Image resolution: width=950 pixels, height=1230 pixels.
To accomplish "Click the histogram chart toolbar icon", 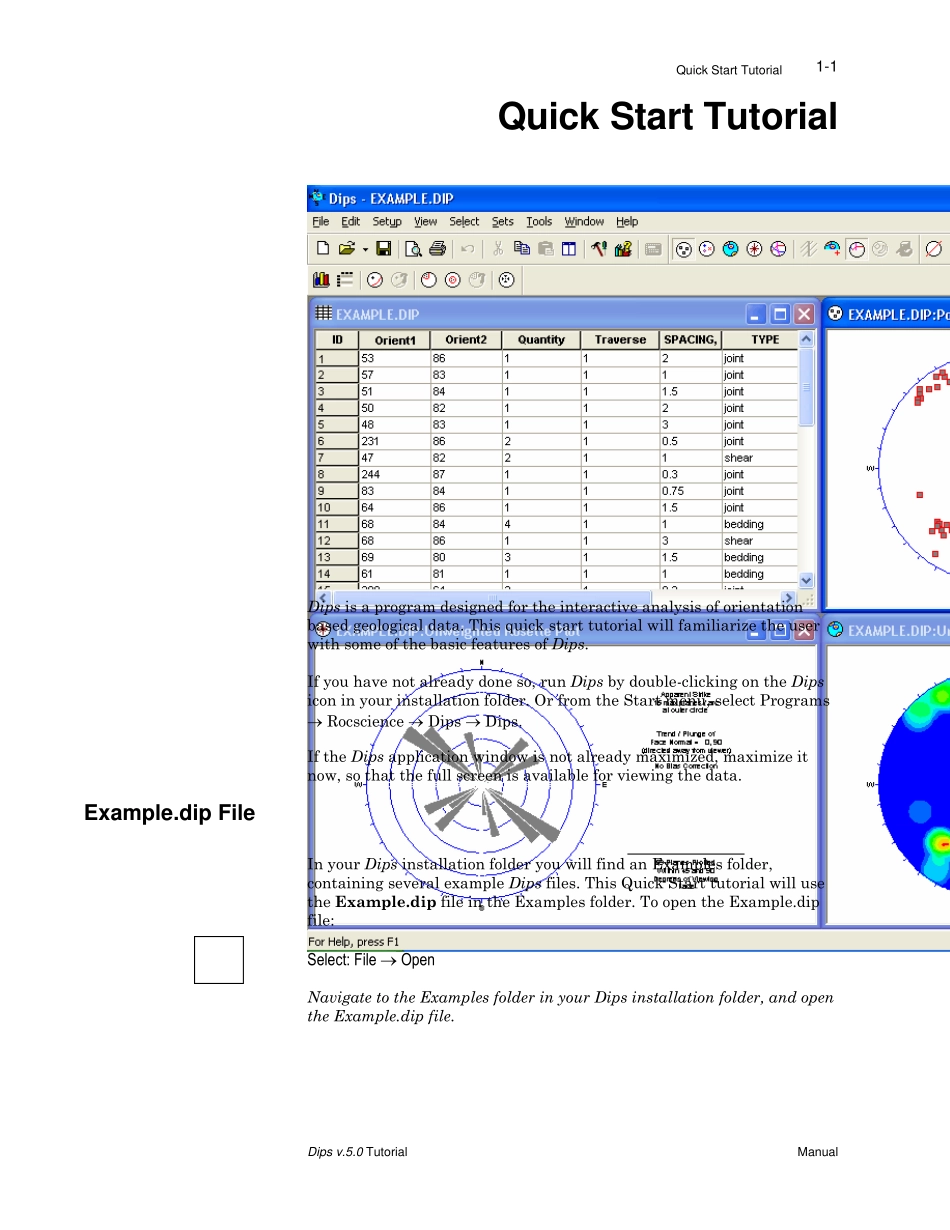I will point(322,281).
